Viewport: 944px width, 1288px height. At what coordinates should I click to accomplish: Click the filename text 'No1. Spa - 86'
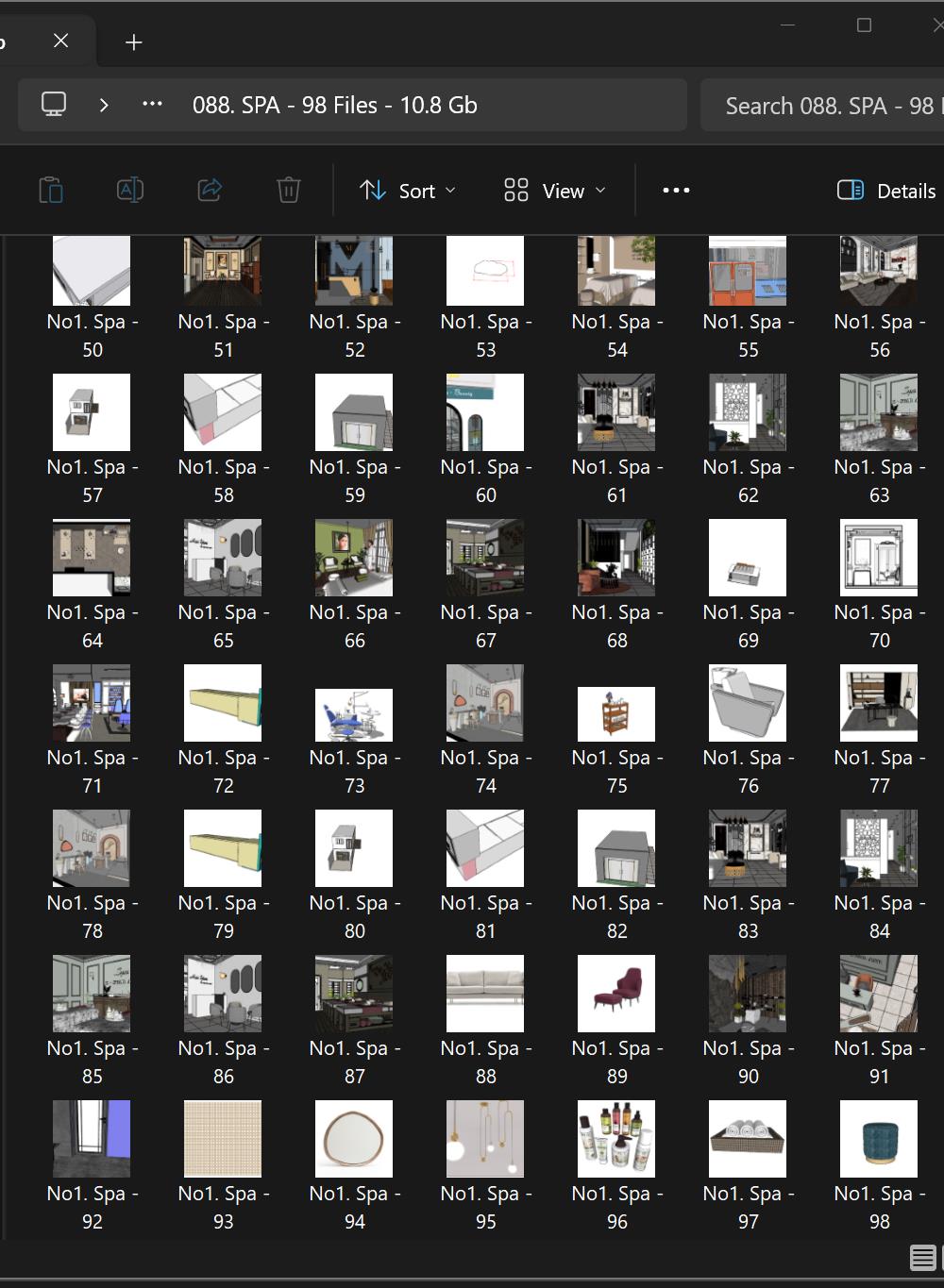pyautogui.click(x=224, y=1062)
